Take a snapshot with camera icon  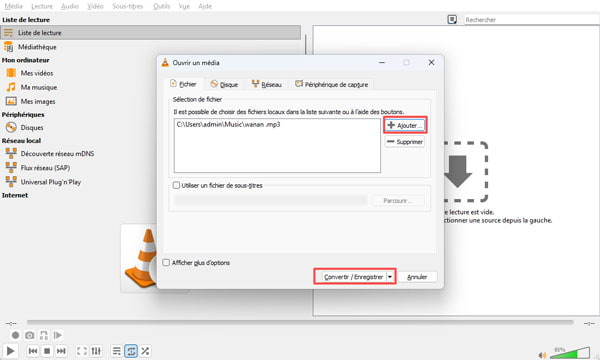pos(29,336)
